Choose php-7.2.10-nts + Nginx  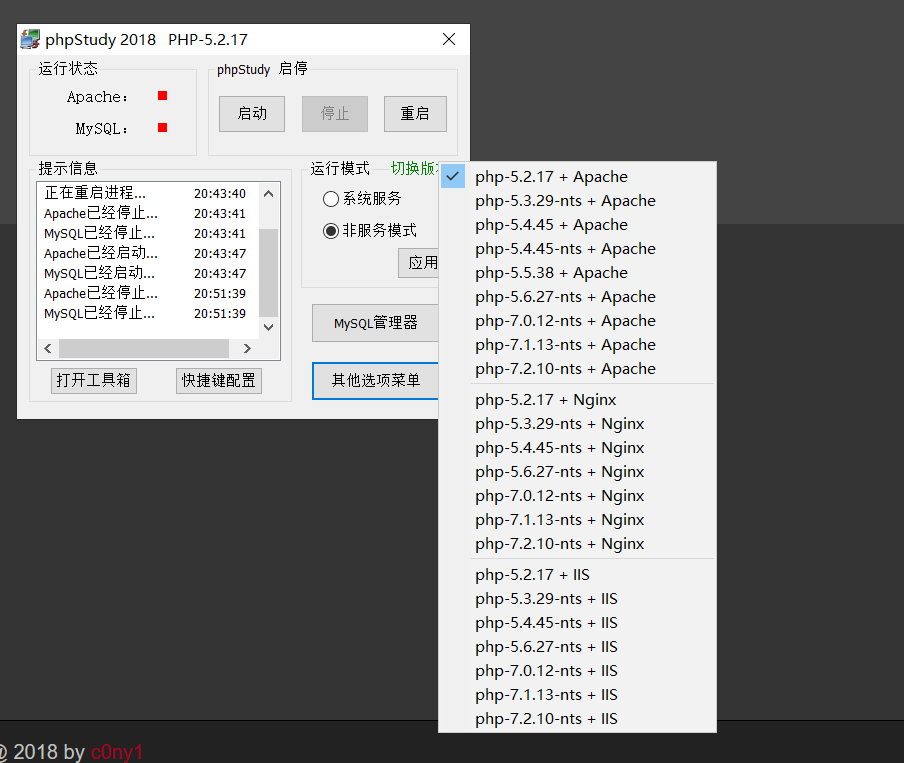577,544
